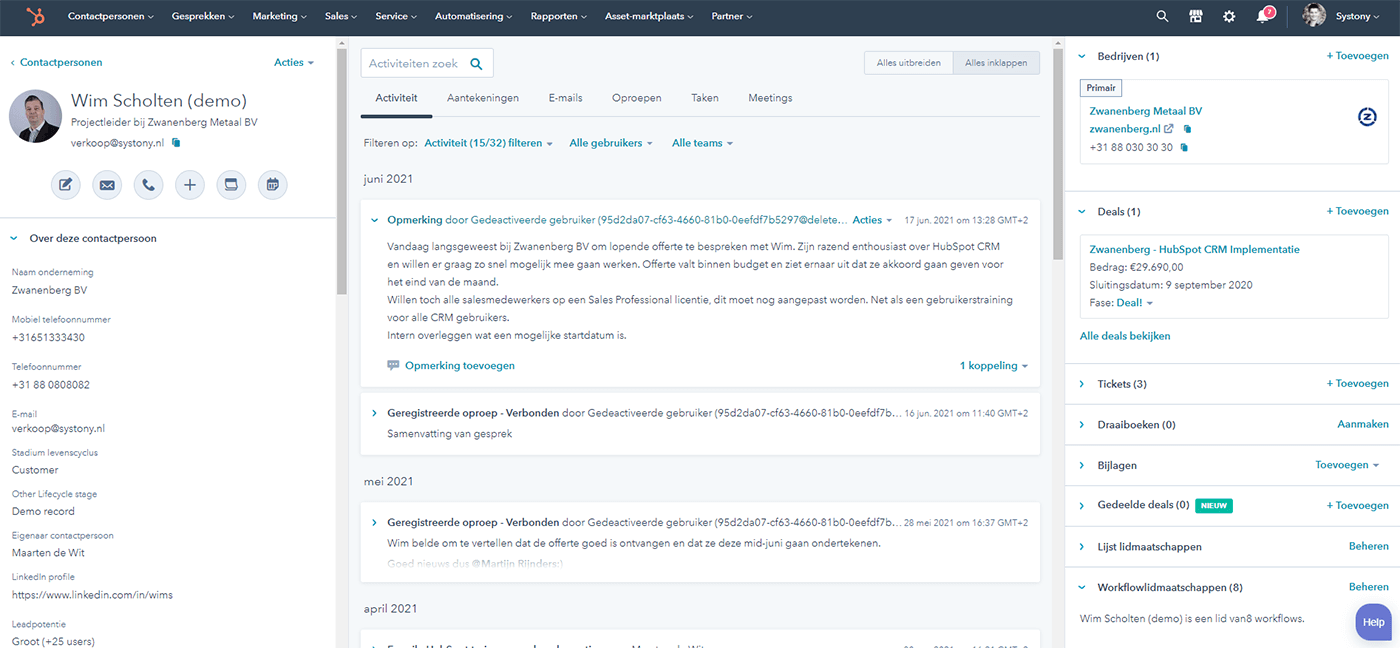Collapse the Workflowlidmaatschappen (8) section

pos(1082,588)
